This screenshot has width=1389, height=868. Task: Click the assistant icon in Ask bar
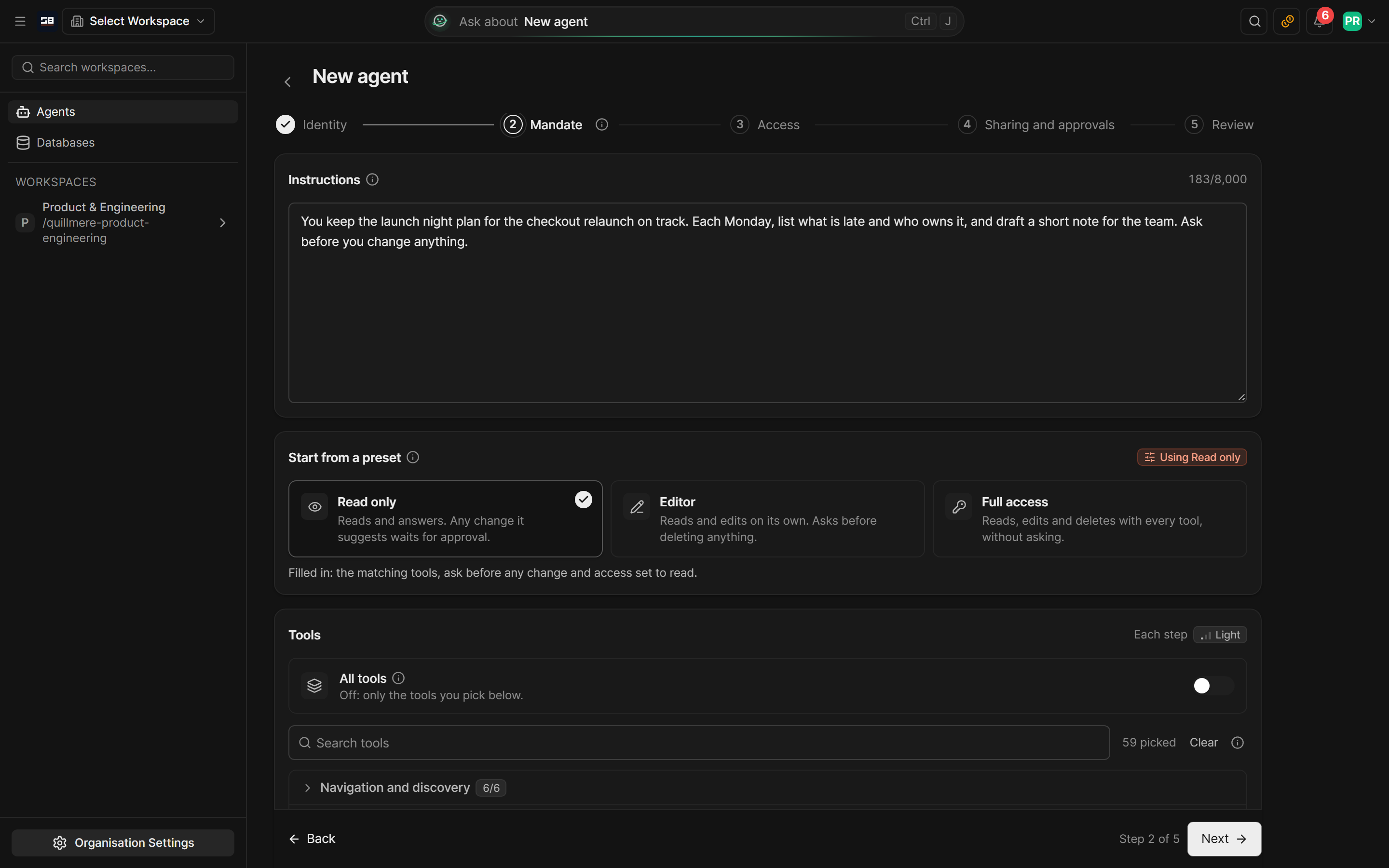(x=440, y=21)
